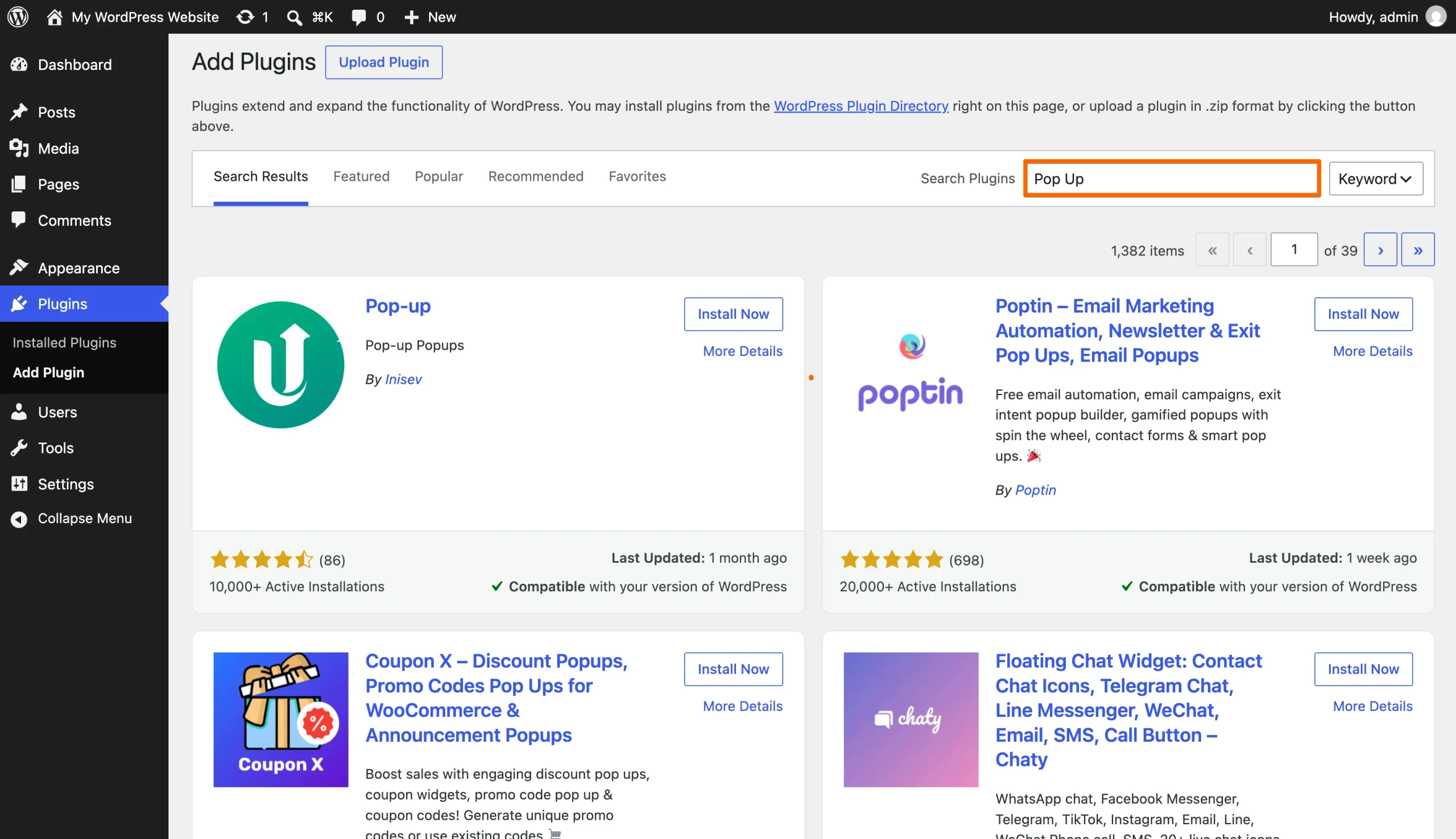Click the Coupon X plugin thumbnail
The image size is (1456, 839).
281,720
